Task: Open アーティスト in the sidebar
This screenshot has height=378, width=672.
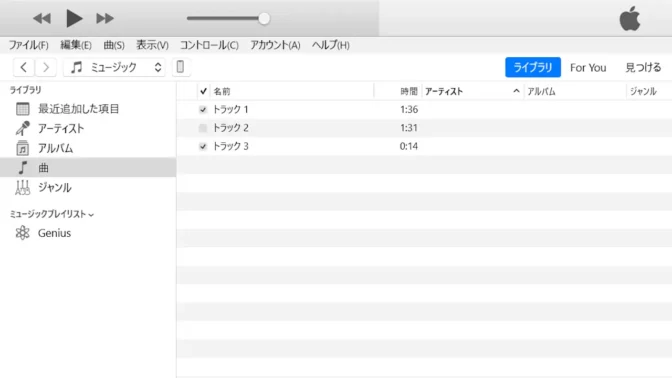Action: pyautogui.click(x=88, y=129)
